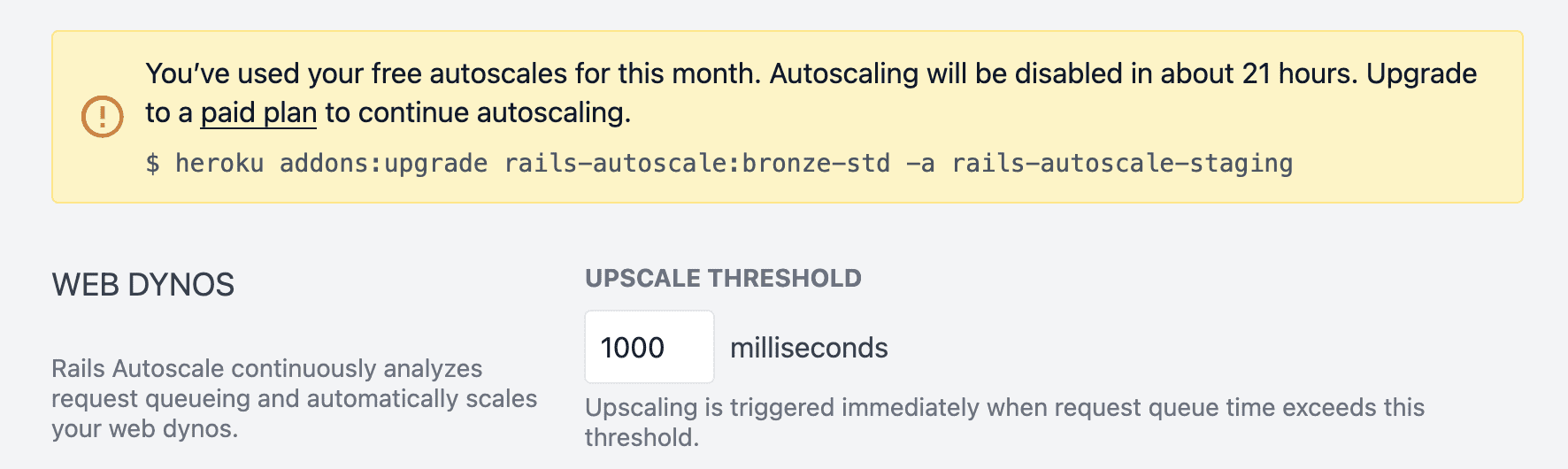Click the WEB DYNOS heading
Screen dimensions: 1568x469
(143, 285)
